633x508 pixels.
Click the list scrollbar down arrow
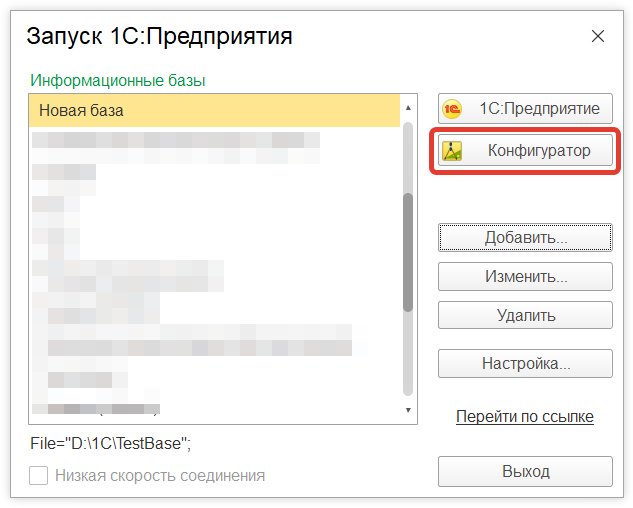click(407, 410)
